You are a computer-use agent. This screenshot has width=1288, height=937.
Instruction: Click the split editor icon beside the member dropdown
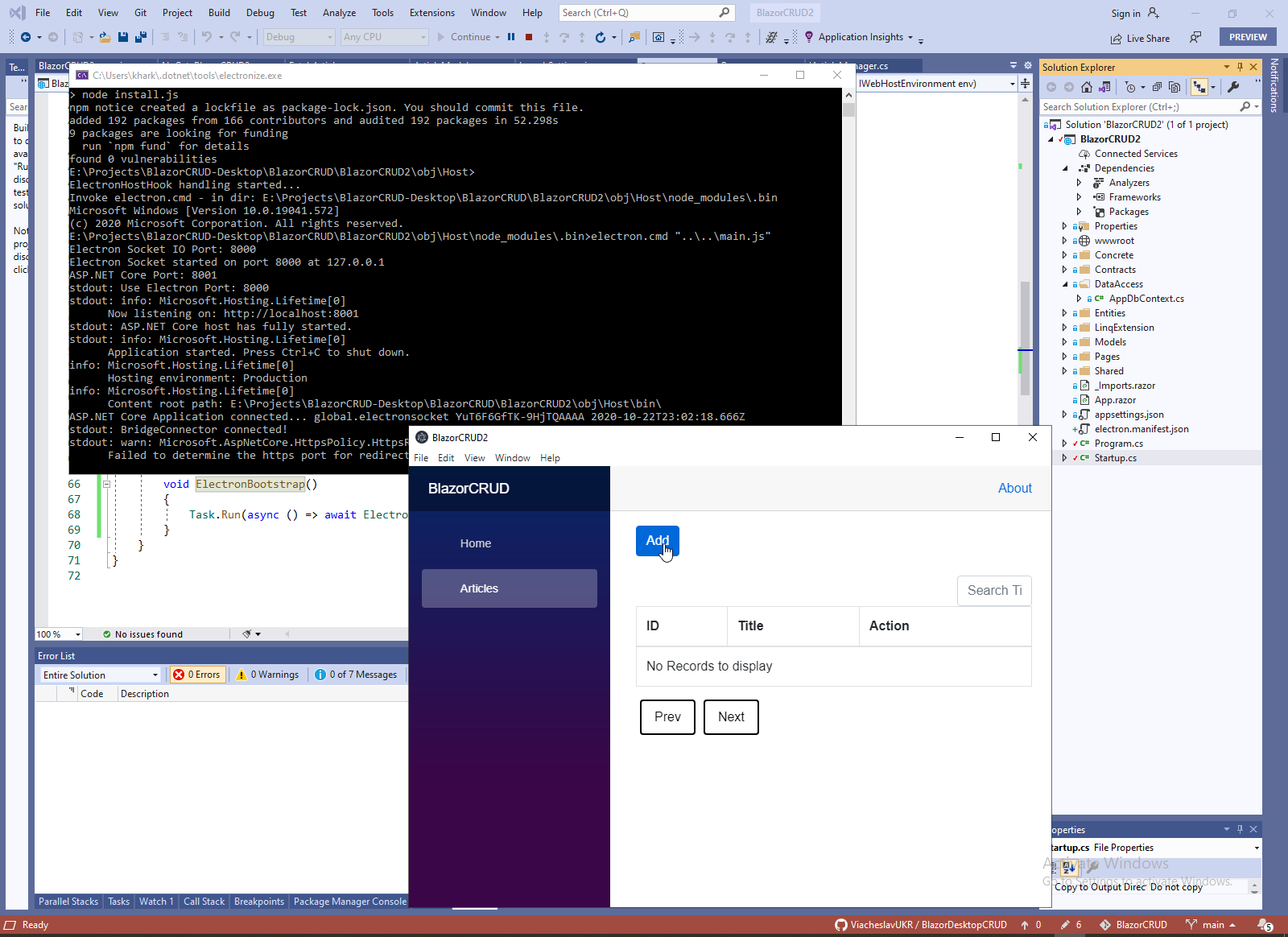tap(1025, 84)
